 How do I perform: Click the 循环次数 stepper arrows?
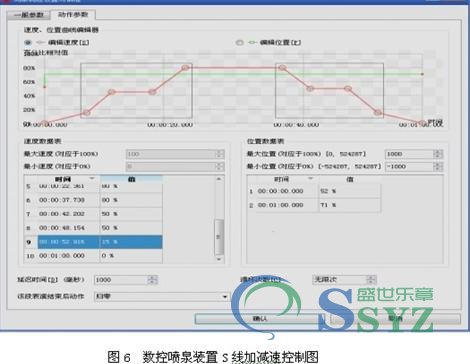[x=371, y=279]
